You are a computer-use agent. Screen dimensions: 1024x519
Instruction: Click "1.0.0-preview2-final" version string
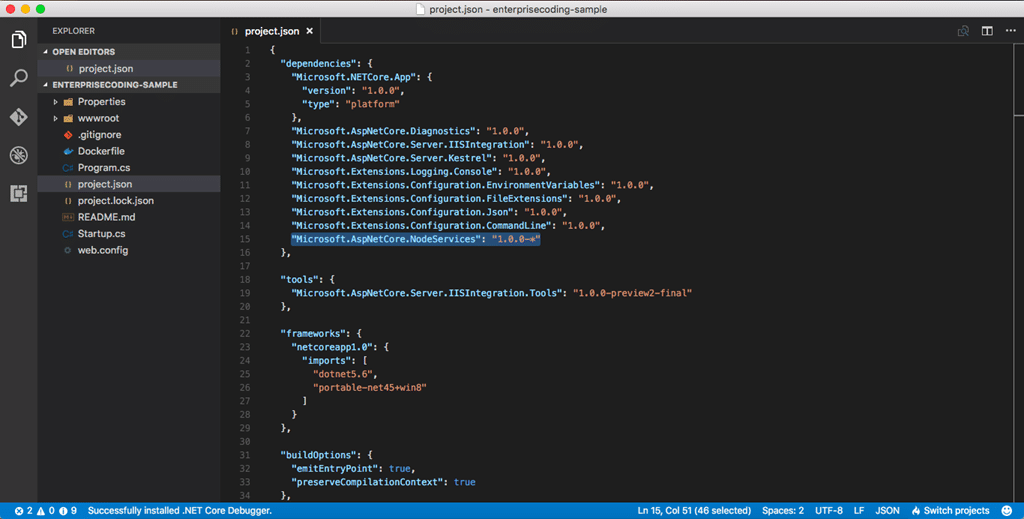632,293
